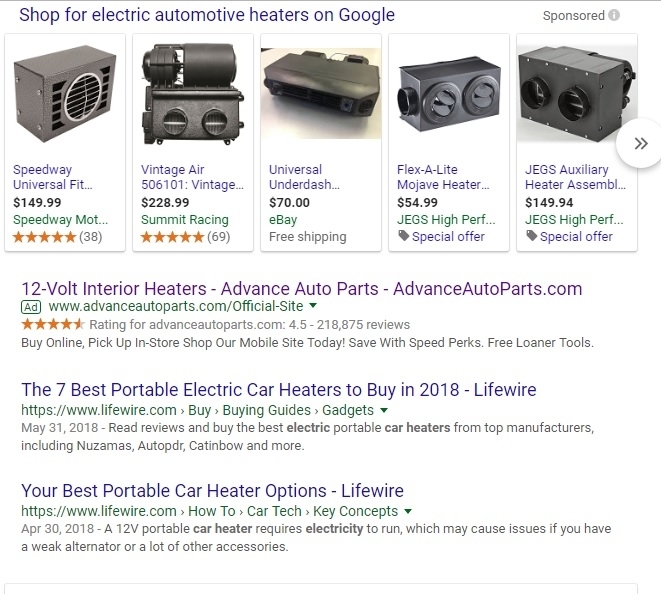Open the Flex-A-Lite Mojave Heater product title
This screenshot has width=661, height=594.
(x=443, y=177)
